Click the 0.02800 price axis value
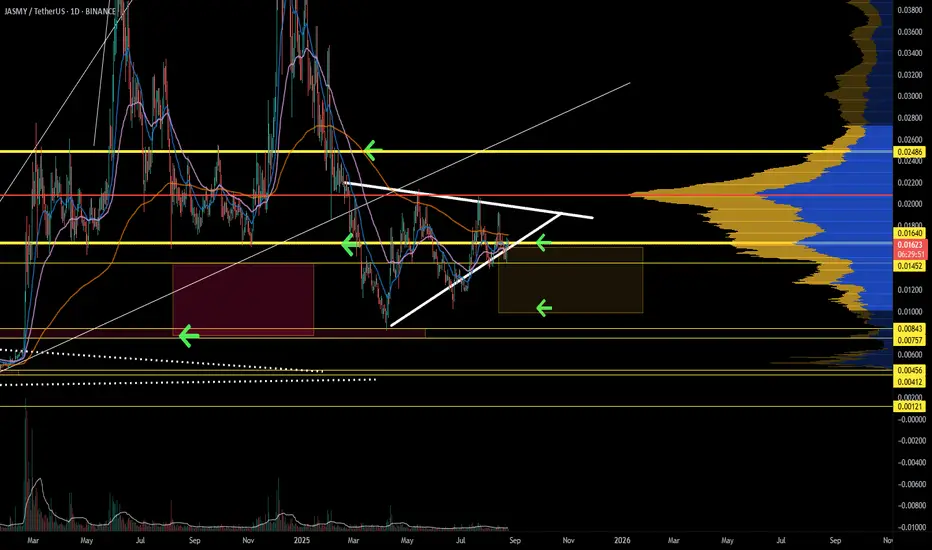 tap(911, 118)
